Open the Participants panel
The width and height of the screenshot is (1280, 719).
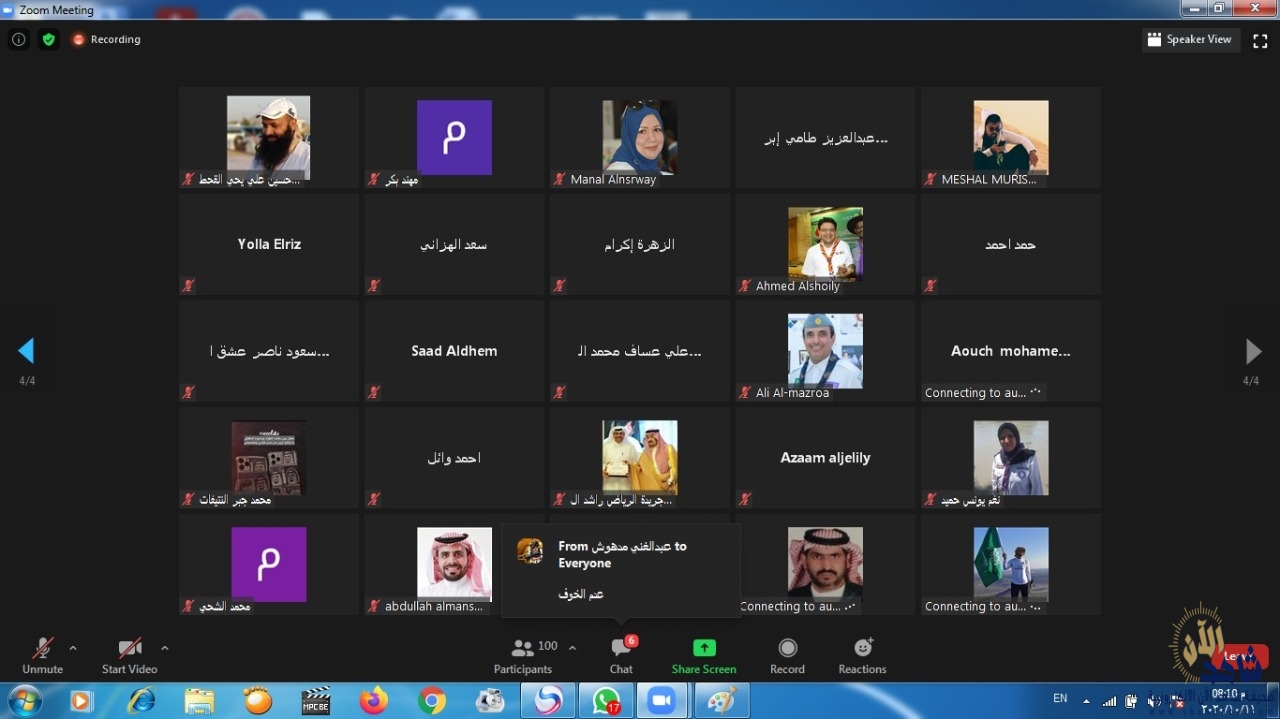coord(522,655)
